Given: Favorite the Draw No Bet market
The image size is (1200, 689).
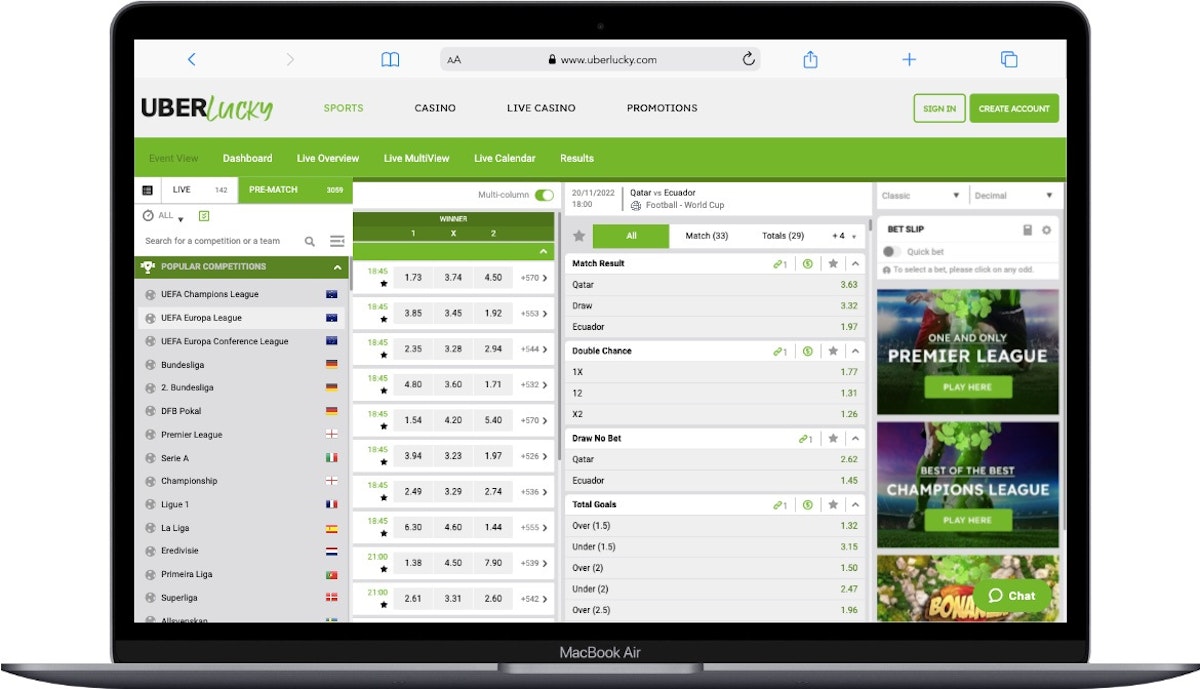Looking at the screenshot, I should coord(832,438).
